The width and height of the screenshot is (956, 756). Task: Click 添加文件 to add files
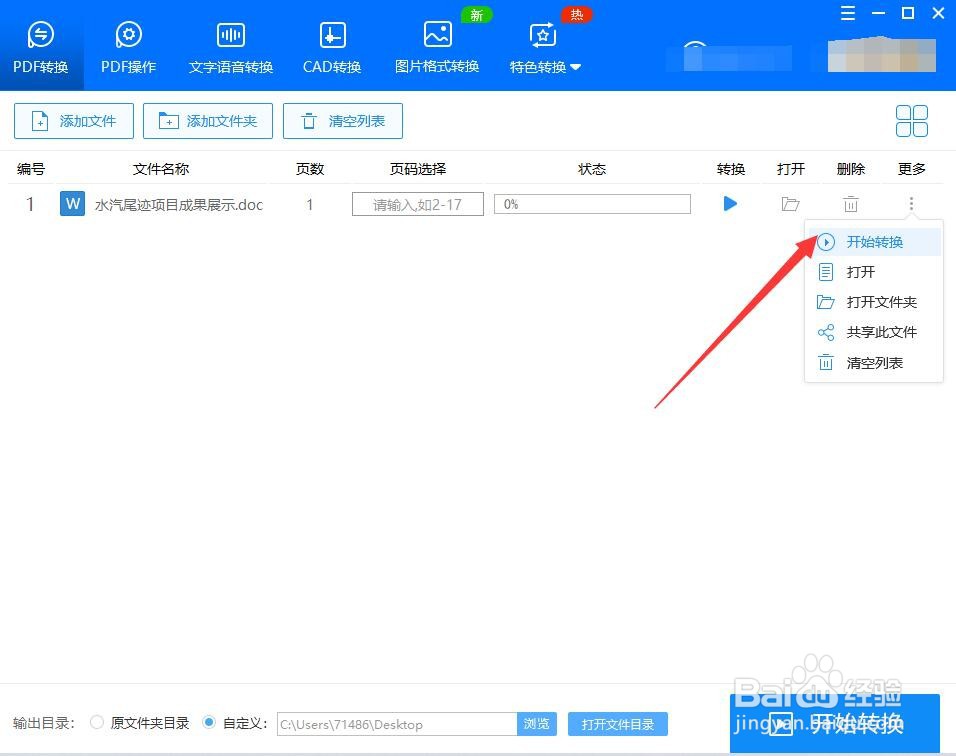point(73,121)
